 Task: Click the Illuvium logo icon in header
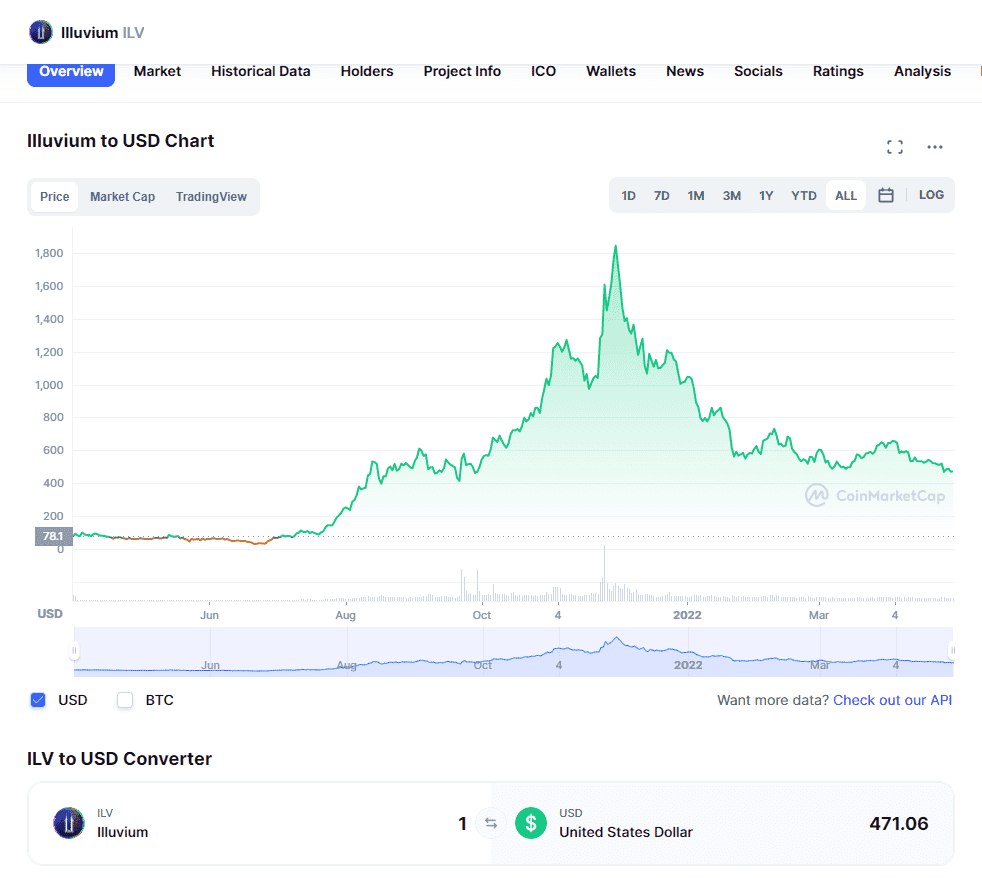(41, 32)
